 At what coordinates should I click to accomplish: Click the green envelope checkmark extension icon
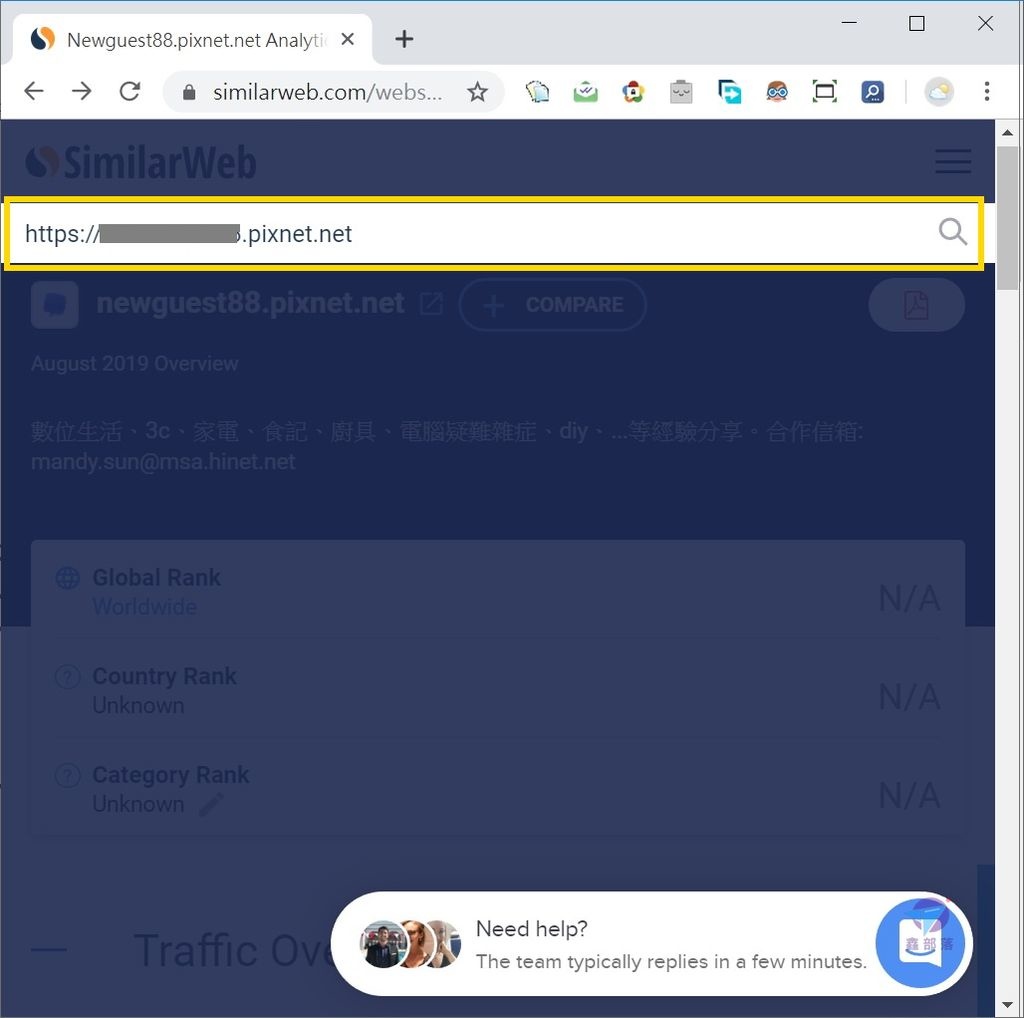585,92
